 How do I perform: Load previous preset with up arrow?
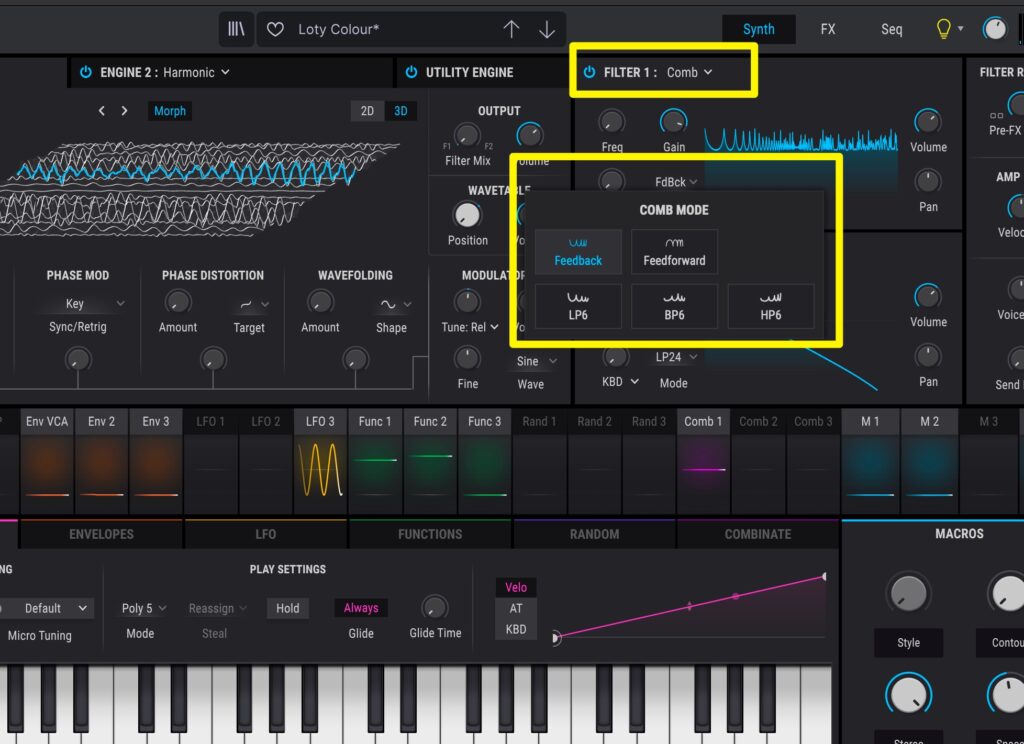tap(511, 29)
